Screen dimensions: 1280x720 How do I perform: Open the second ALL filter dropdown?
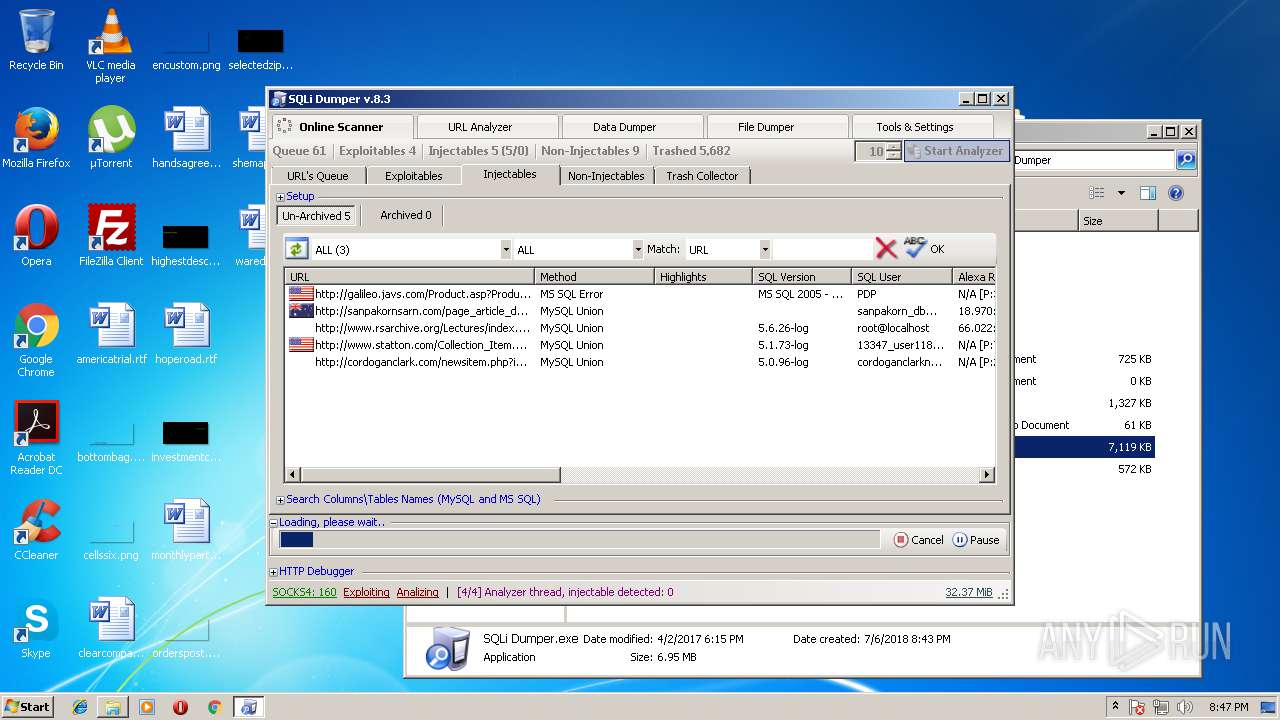click(x=638, y=249)
